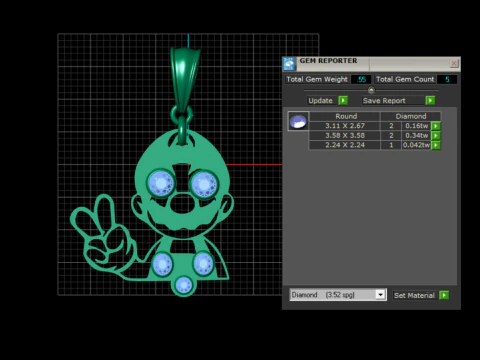Click the Update green arrow button
This screenshot has width=480, height=360.
[343, 100]
